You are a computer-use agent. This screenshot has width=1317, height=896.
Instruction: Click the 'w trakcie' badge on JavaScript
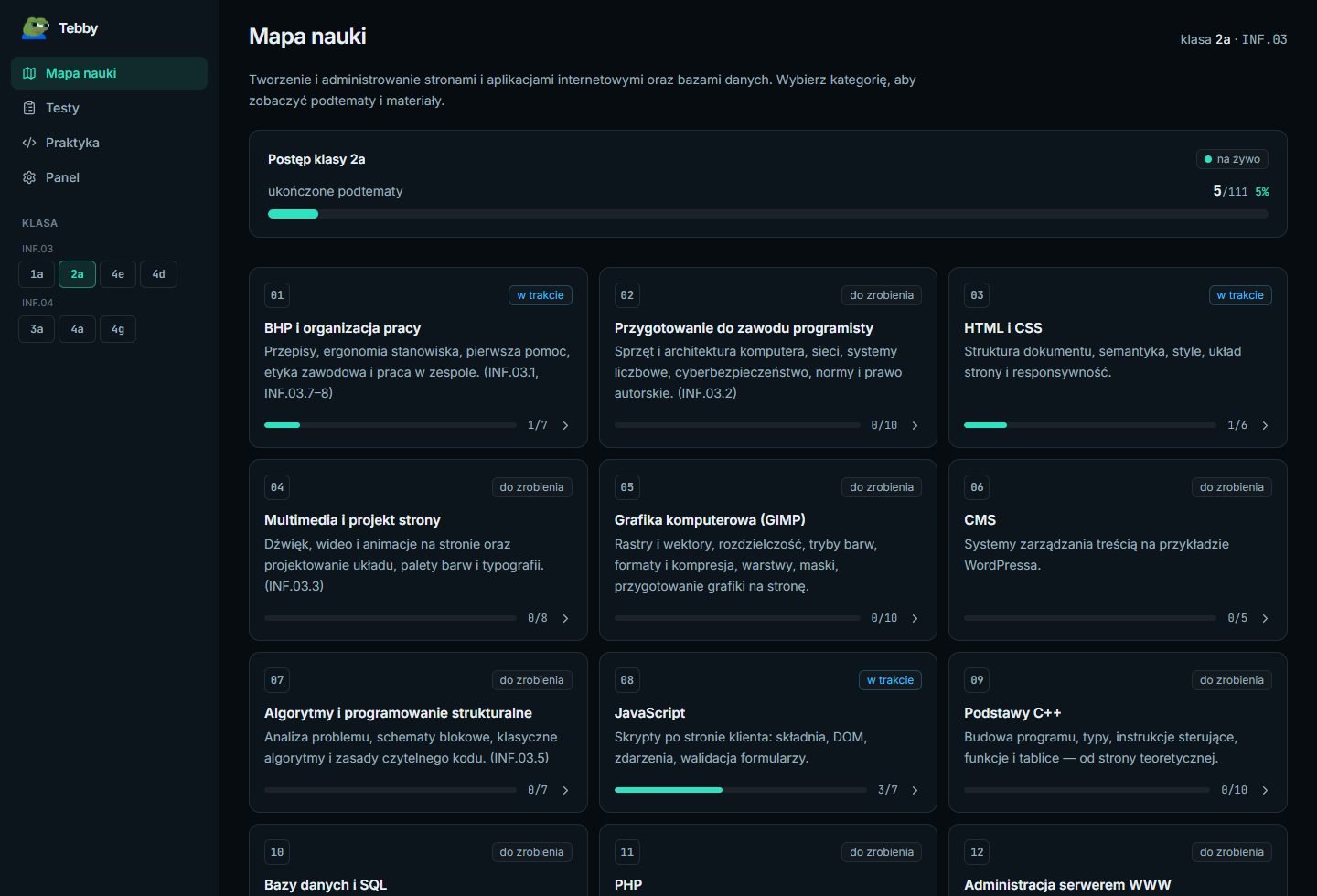890,680
